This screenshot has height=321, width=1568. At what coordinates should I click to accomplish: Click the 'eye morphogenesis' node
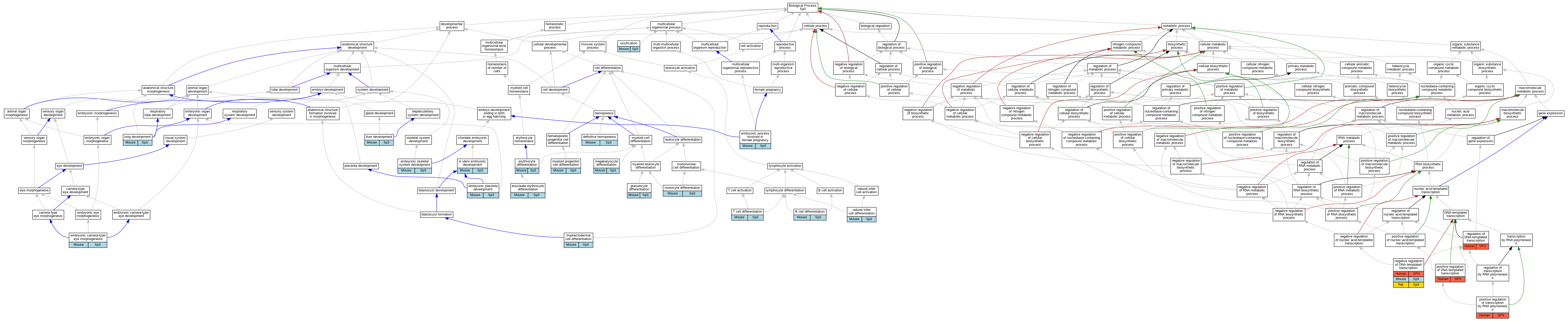click(34, 190)
